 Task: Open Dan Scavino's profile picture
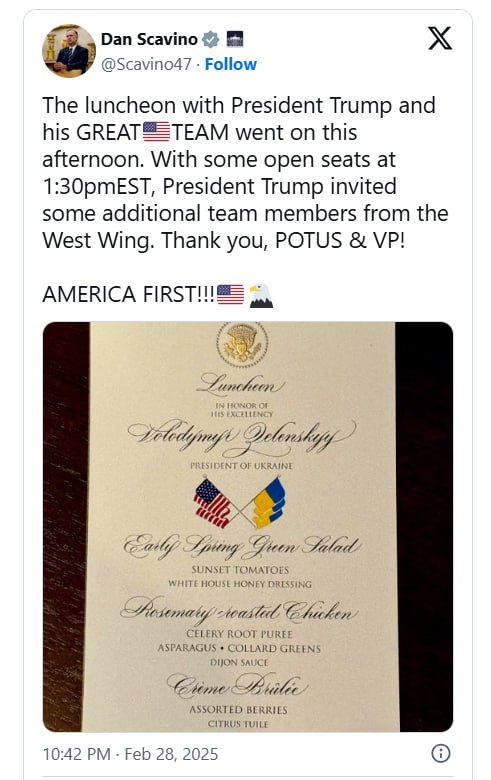tap(69, 51)
